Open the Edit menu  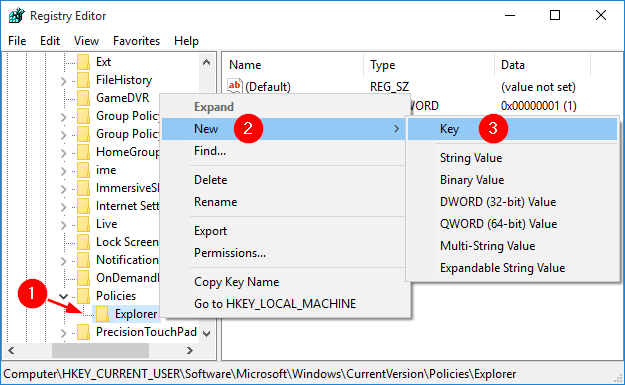tap(50, 41)
